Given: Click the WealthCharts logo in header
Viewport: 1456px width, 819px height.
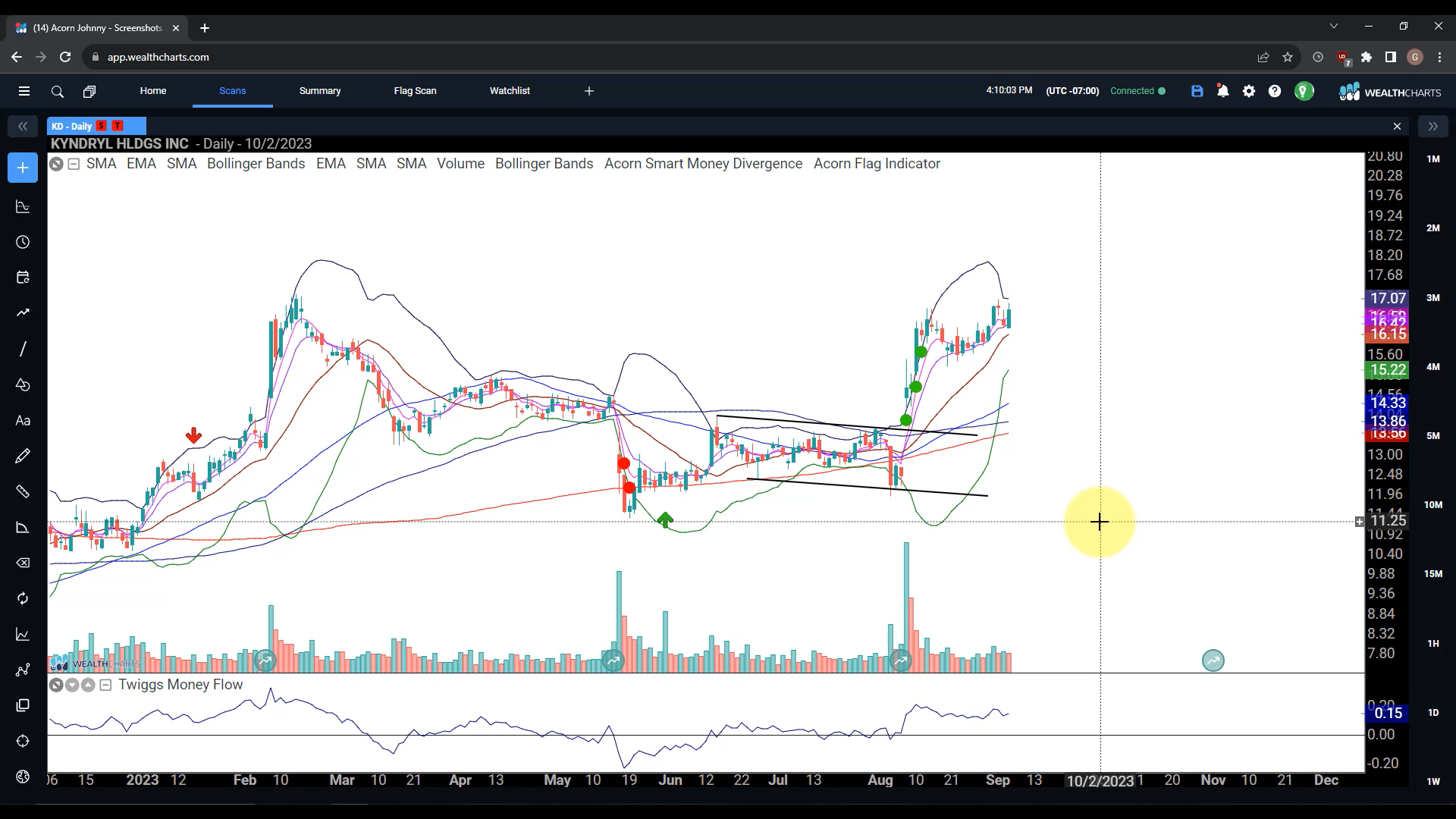Looking at the screenshot, I should (x=1390, y=92).
